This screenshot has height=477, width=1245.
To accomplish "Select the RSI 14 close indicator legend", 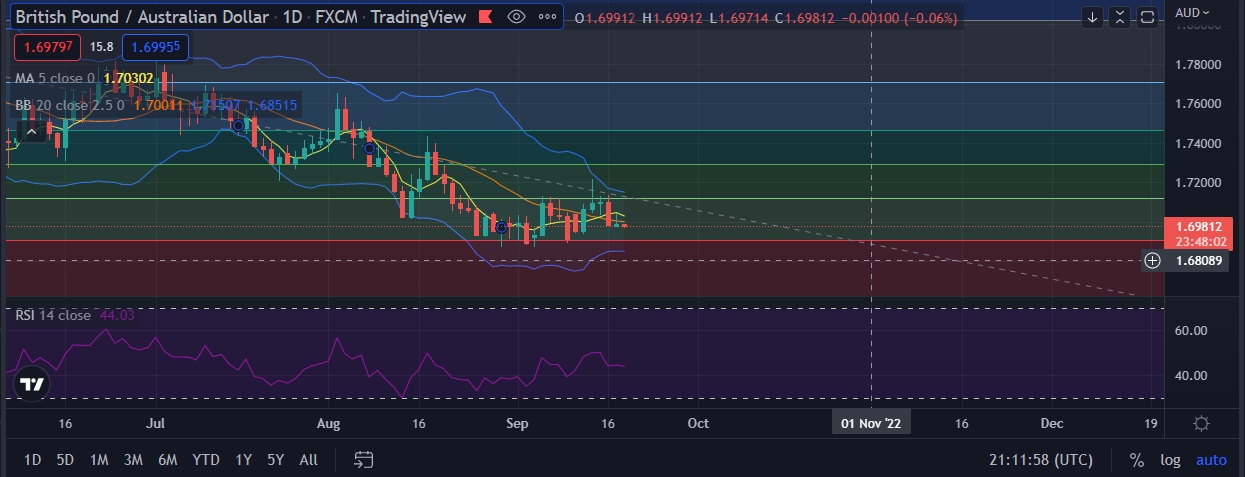I will pos(53,315).
